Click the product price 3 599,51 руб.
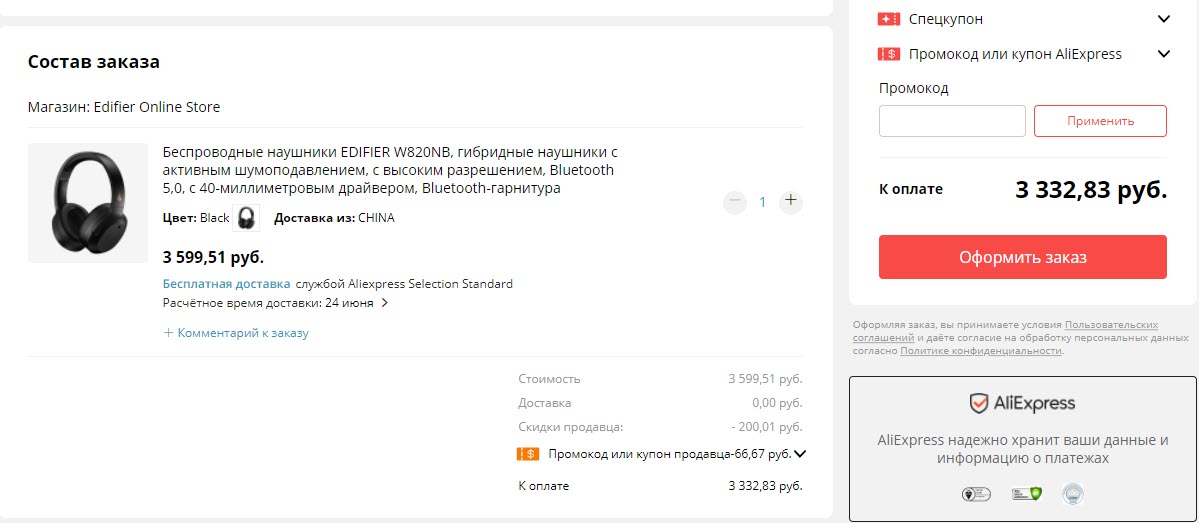The width and height of the screenshot is (1199, 523). pos(213,257)
